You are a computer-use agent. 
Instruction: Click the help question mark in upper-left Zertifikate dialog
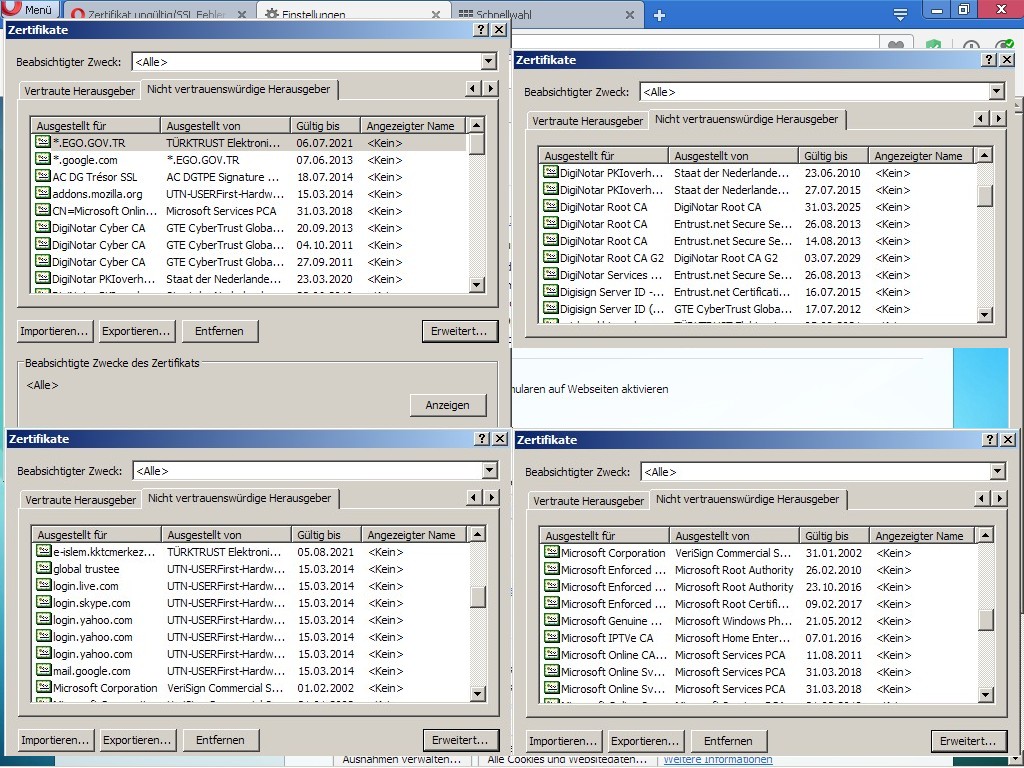coord(481,29)
